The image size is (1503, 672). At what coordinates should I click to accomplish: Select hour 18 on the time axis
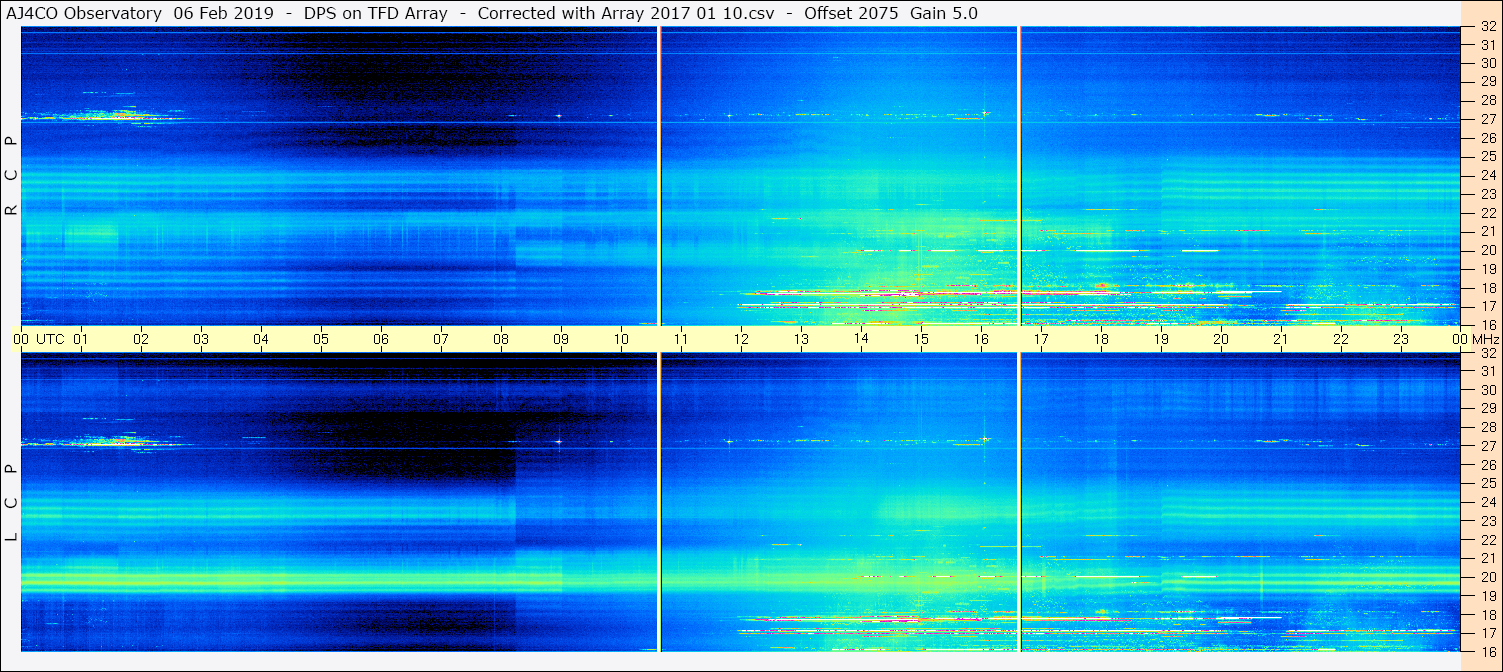click(1101, 339)
